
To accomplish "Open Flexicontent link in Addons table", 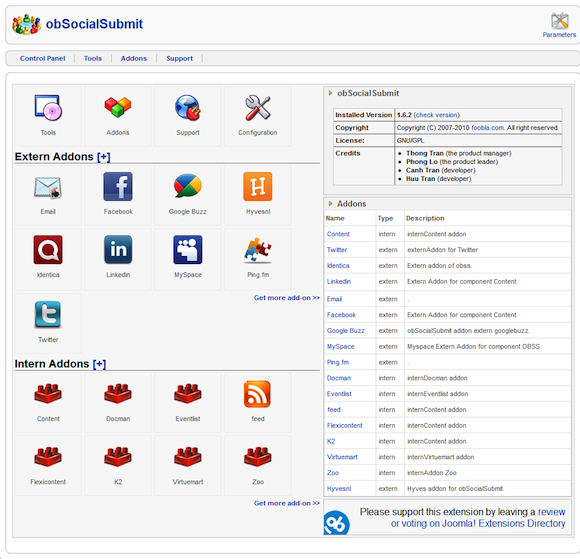I will coord(344,426).
